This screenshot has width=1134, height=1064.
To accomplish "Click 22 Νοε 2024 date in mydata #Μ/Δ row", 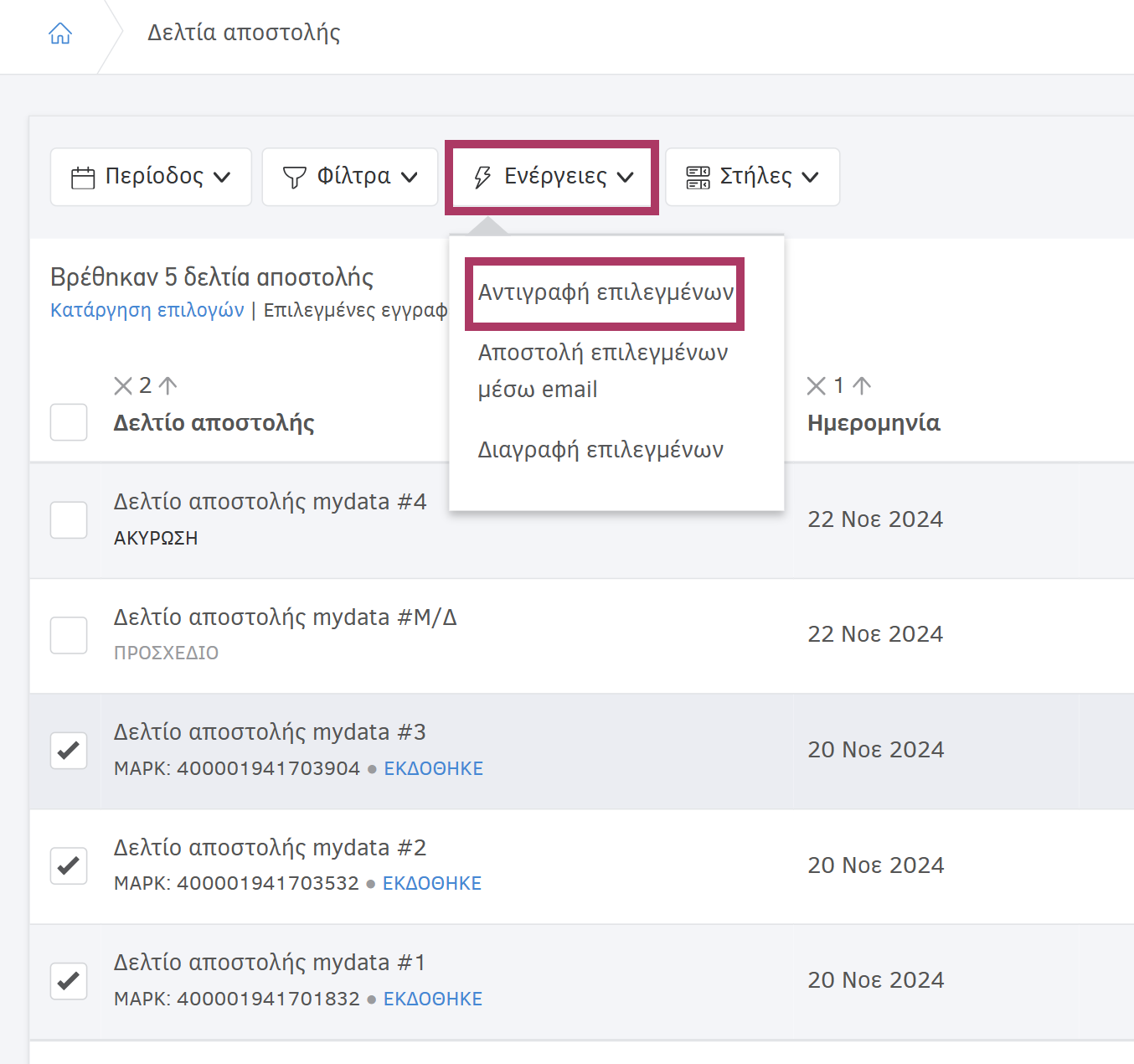I will pos(875,634).
